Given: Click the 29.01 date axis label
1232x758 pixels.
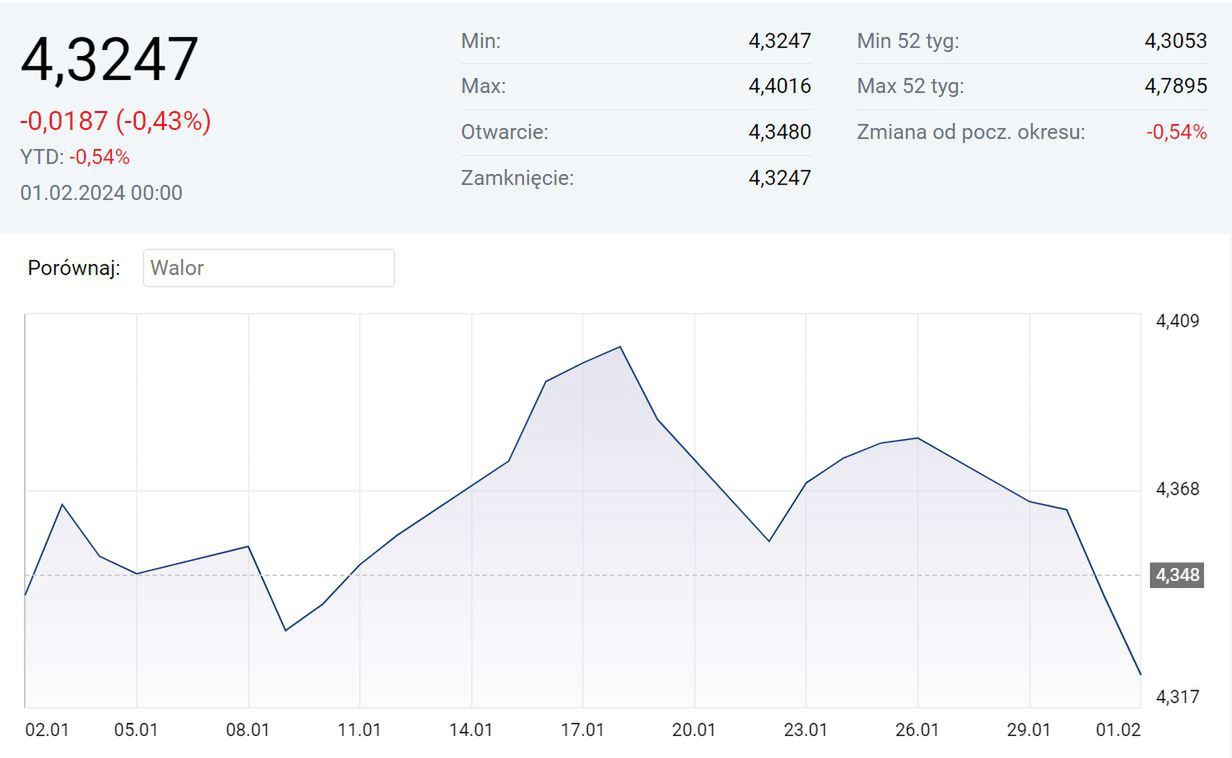Looking at the screenshot, I should (x=1029, y=730).
